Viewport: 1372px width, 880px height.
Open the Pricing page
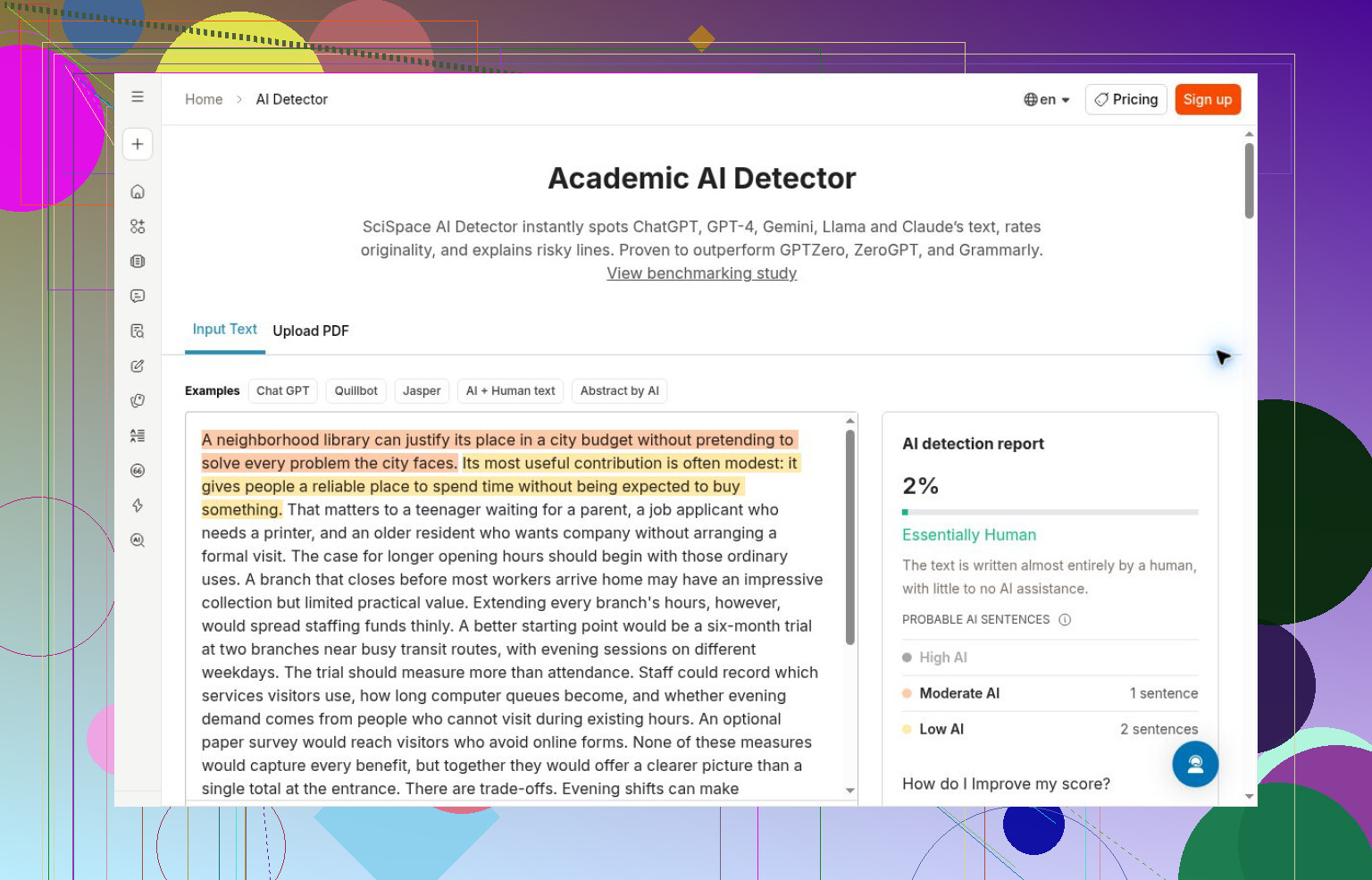click(x=1126, y=99)
